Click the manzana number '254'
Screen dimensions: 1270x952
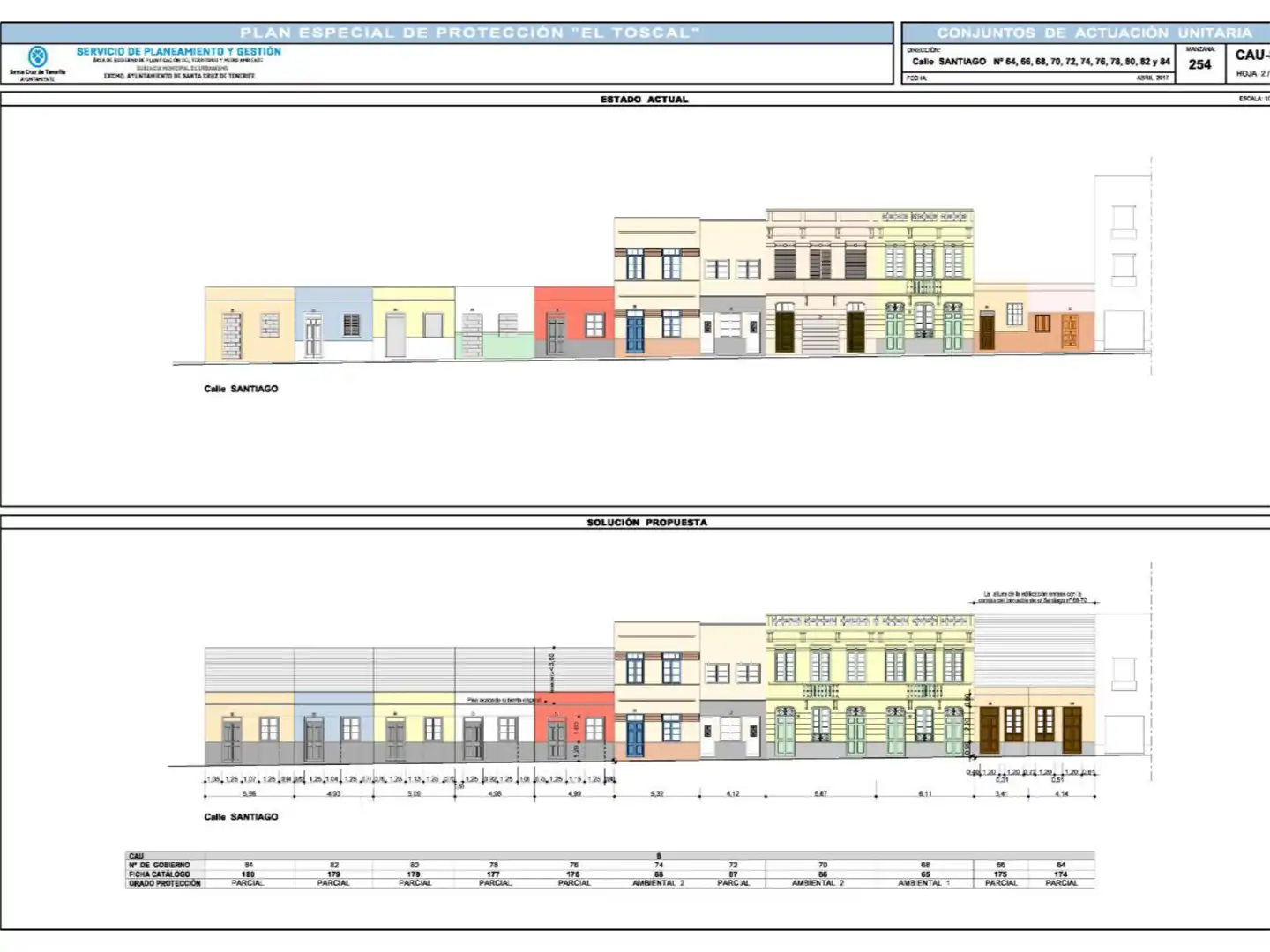tap(1199, 64)
